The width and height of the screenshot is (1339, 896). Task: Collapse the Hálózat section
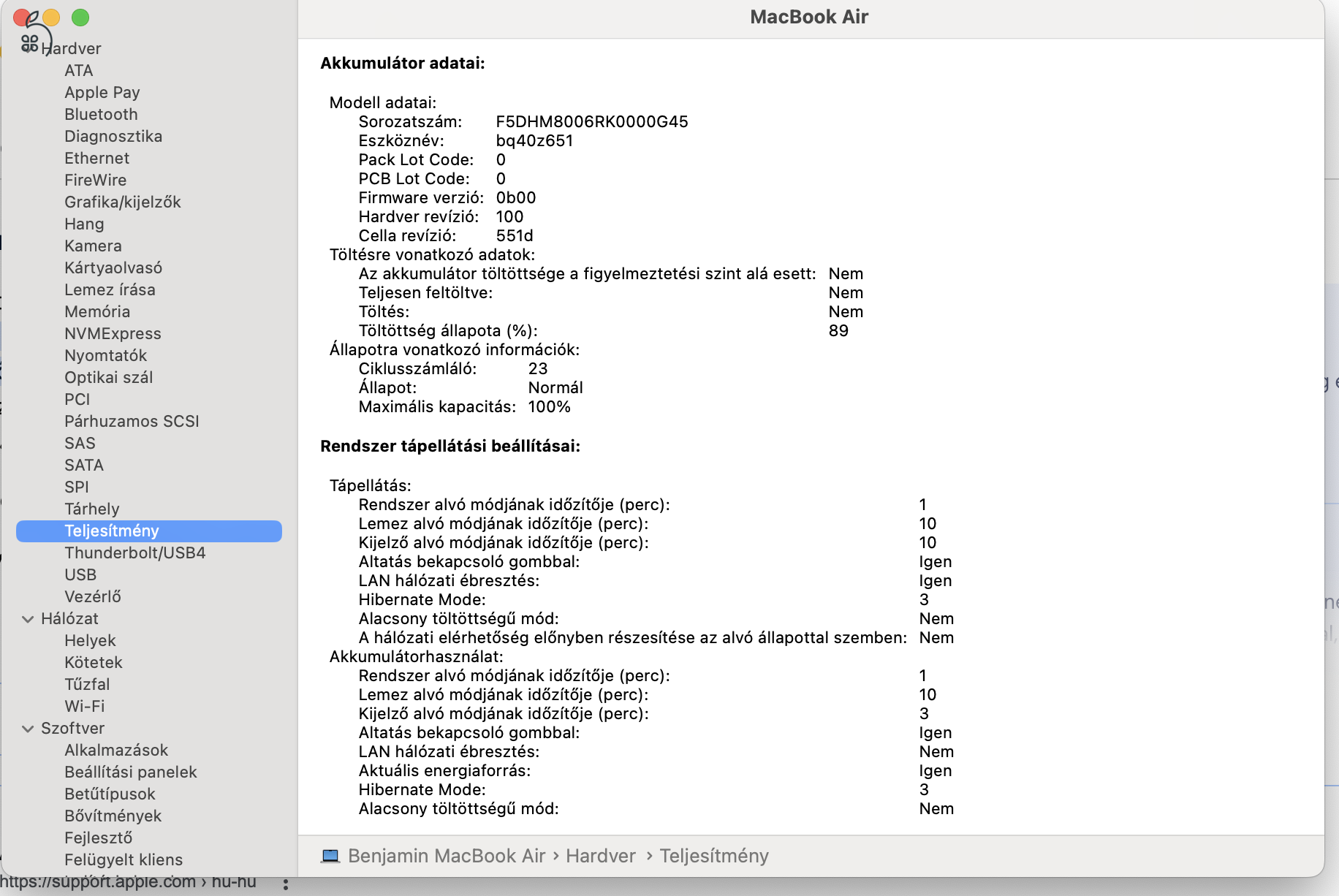(x=27, y=618)
